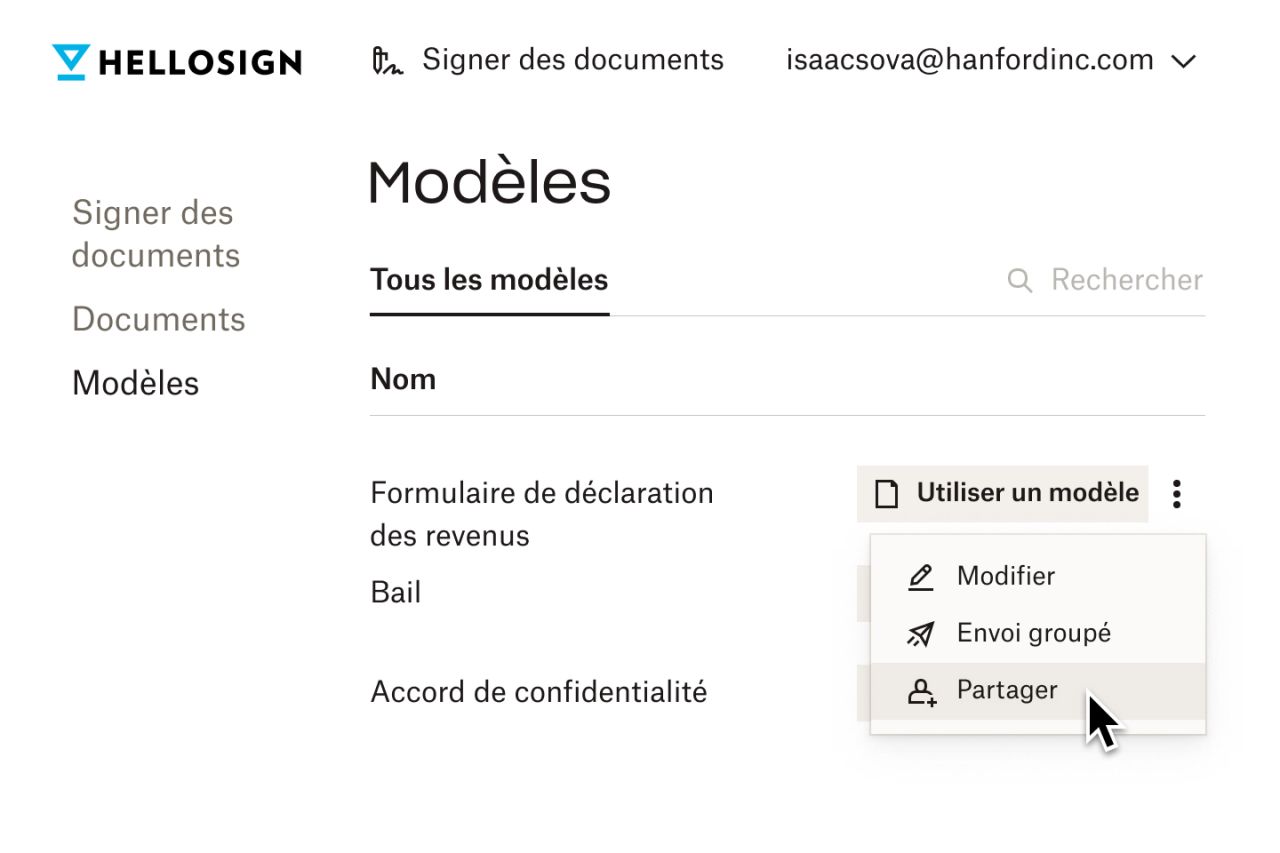The width and height of the screenshot is (1280, 853).
Task: Expand the chevron next to the email address
Action: pyautogui.click(x=1183, y=61)
